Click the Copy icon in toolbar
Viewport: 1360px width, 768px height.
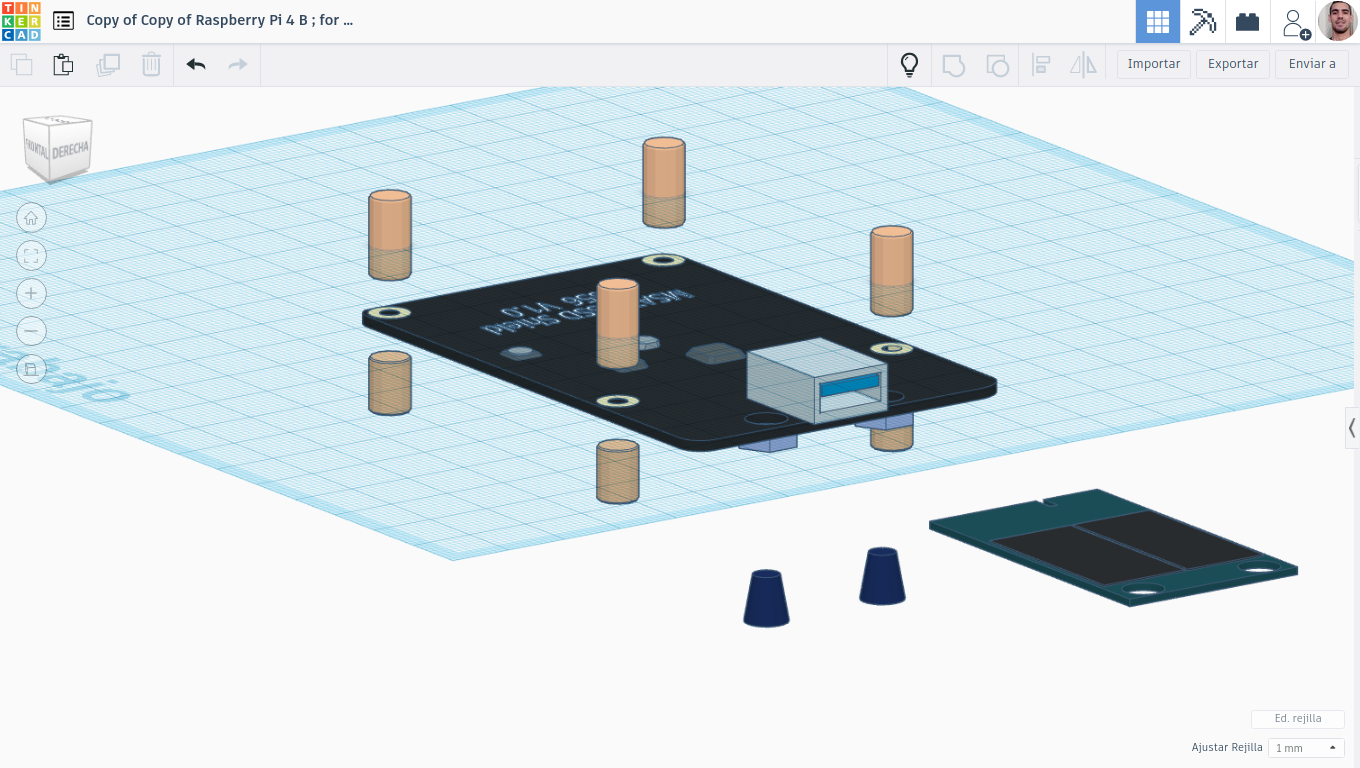[21, 65]
